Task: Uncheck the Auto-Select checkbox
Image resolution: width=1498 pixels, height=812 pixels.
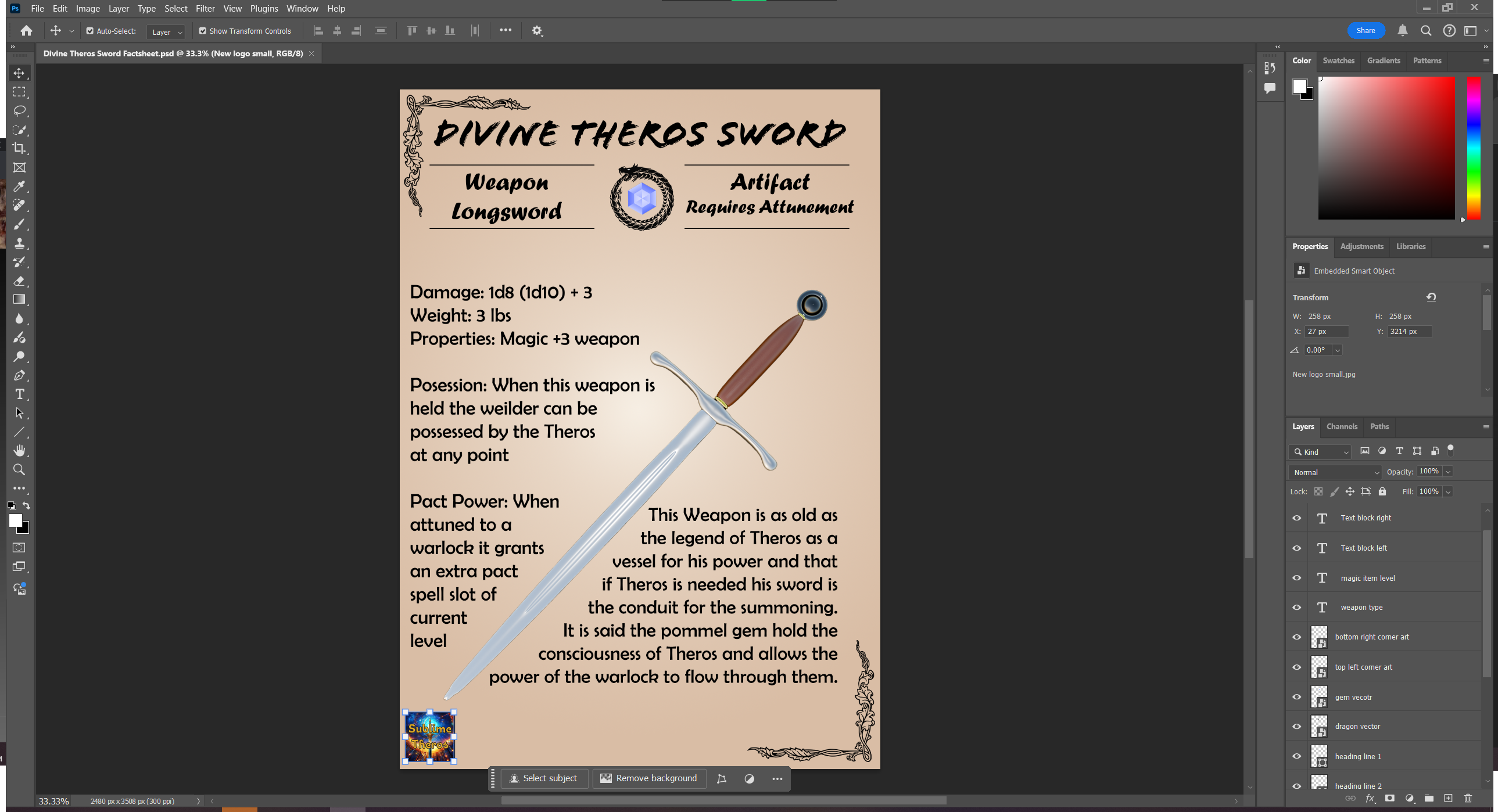Action: click(90, 31)
